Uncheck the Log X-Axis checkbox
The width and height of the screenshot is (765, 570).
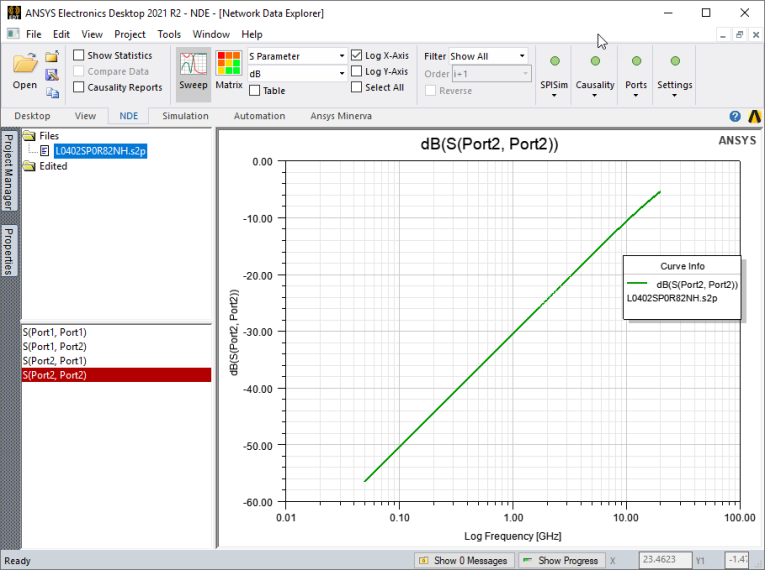click(357, 56)
